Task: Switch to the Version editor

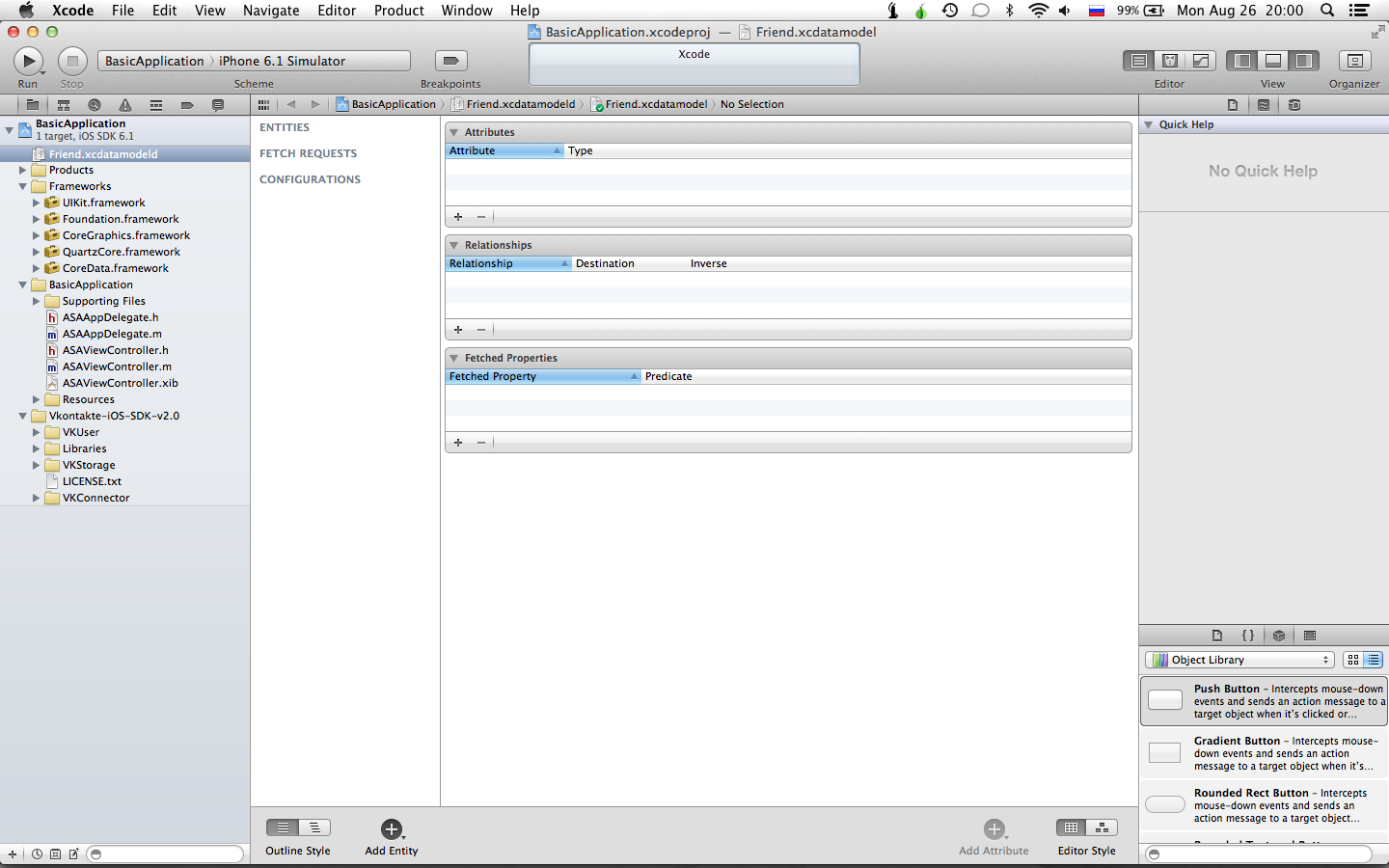Action: click(1201, 61)
